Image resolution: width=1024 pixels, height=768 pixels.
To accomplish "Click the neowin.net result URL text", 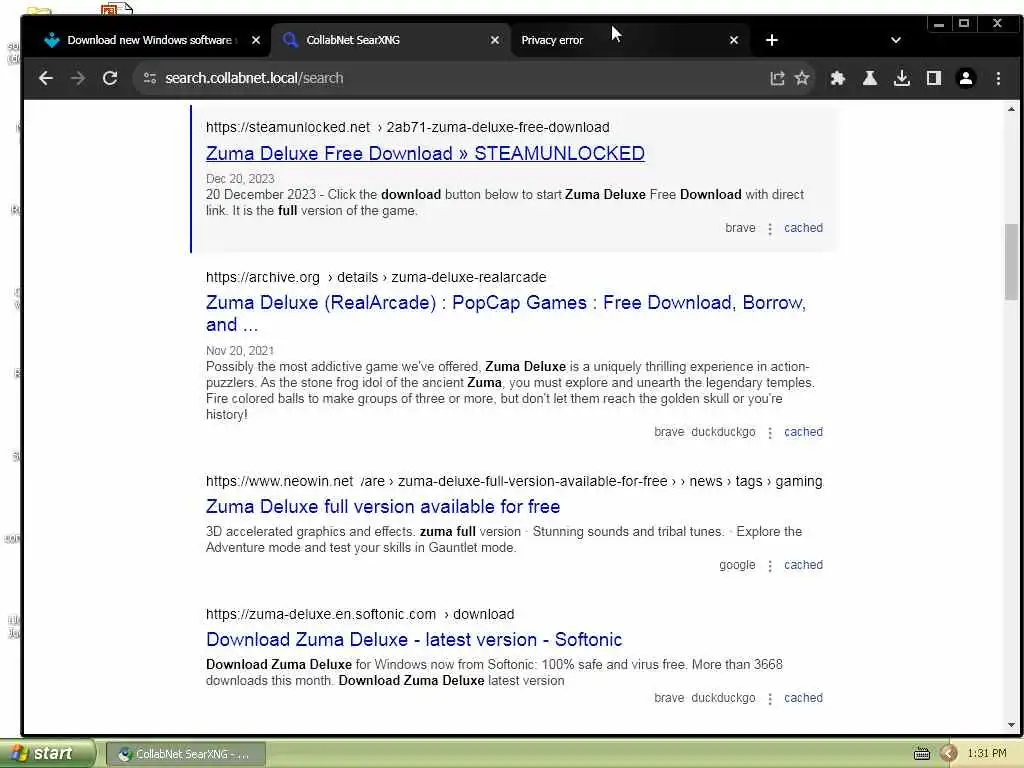I will click(514, 481).
